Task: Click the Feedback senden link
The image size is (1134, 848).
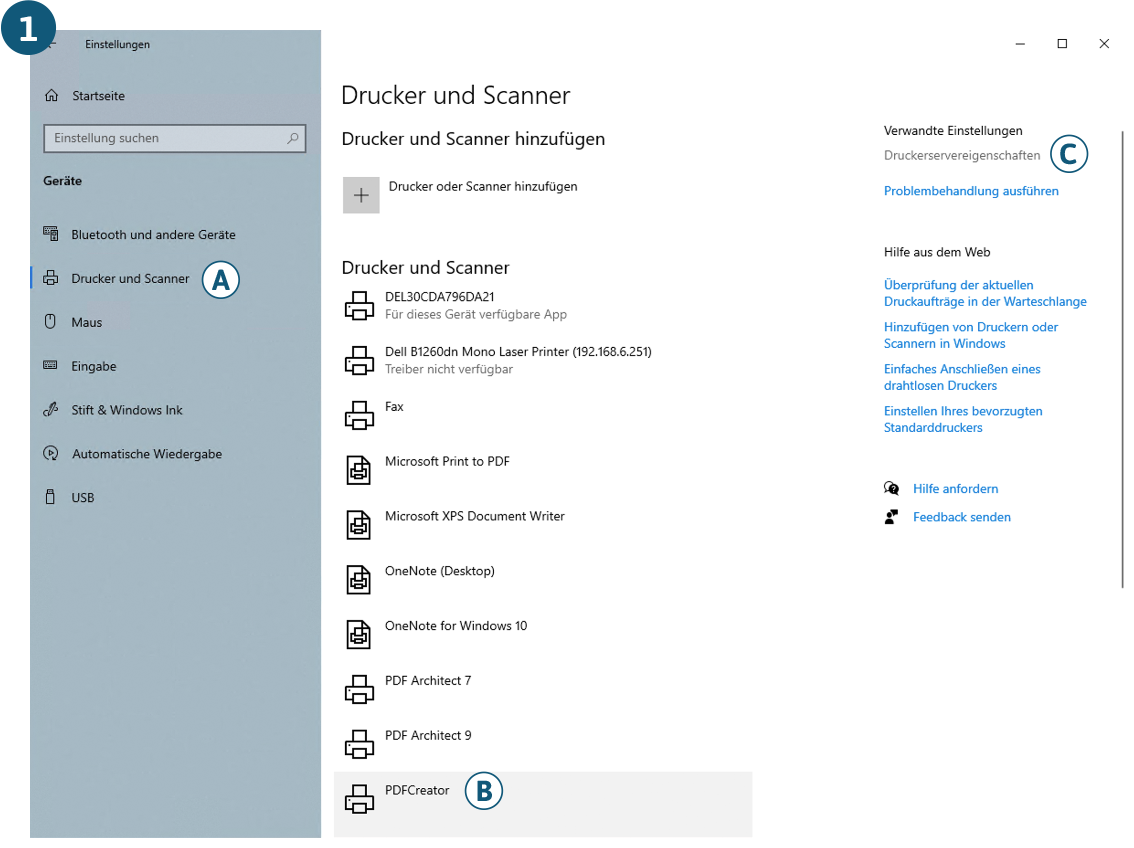Action: point(962,517)
